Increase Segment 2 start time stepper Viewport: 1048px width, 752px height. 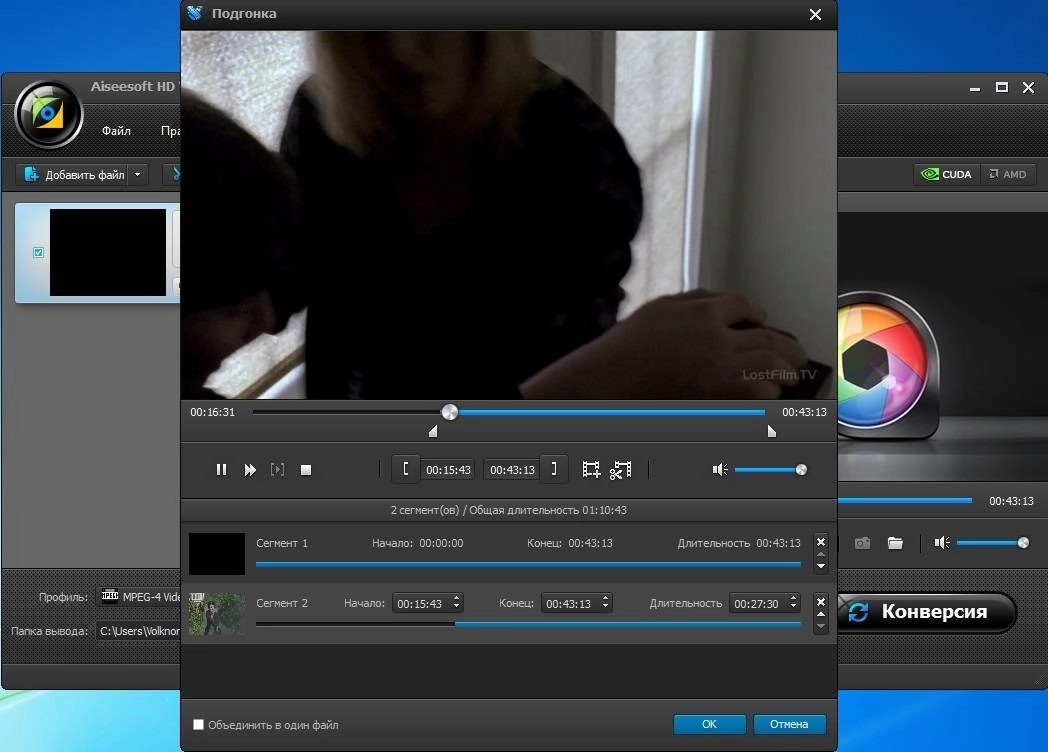pyautogui.click(x=456, y=598)
